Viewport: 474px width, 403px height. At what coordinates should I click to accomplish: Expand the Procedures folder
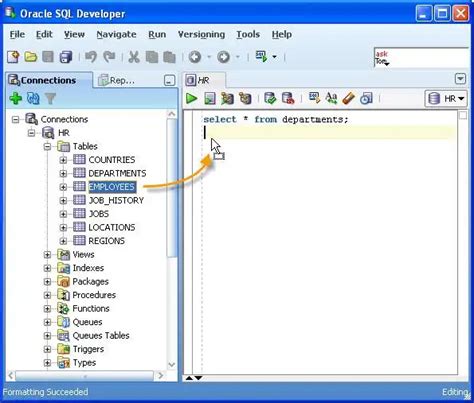[x=47, y=295]
